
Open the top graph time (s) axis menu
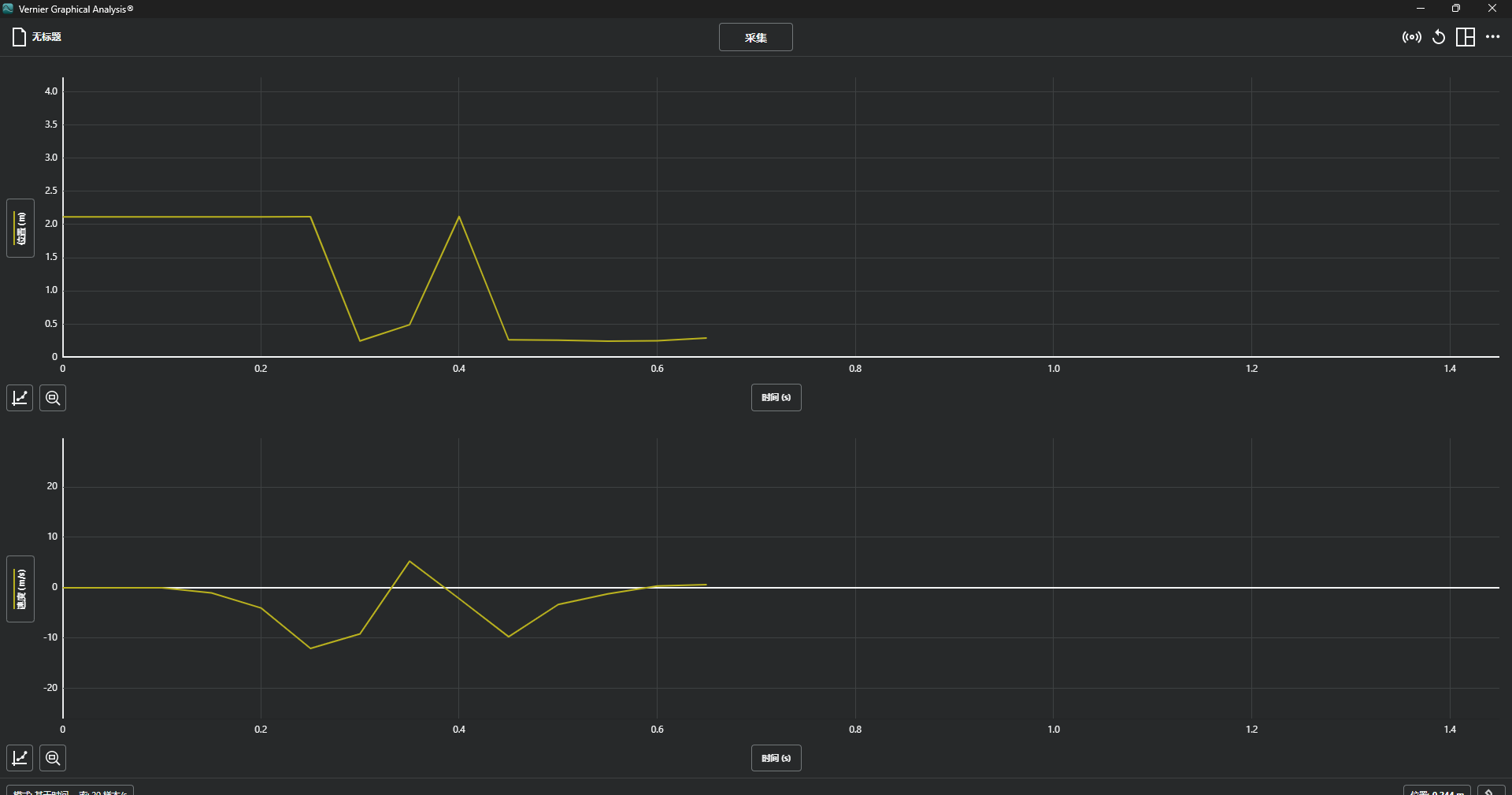776,397
